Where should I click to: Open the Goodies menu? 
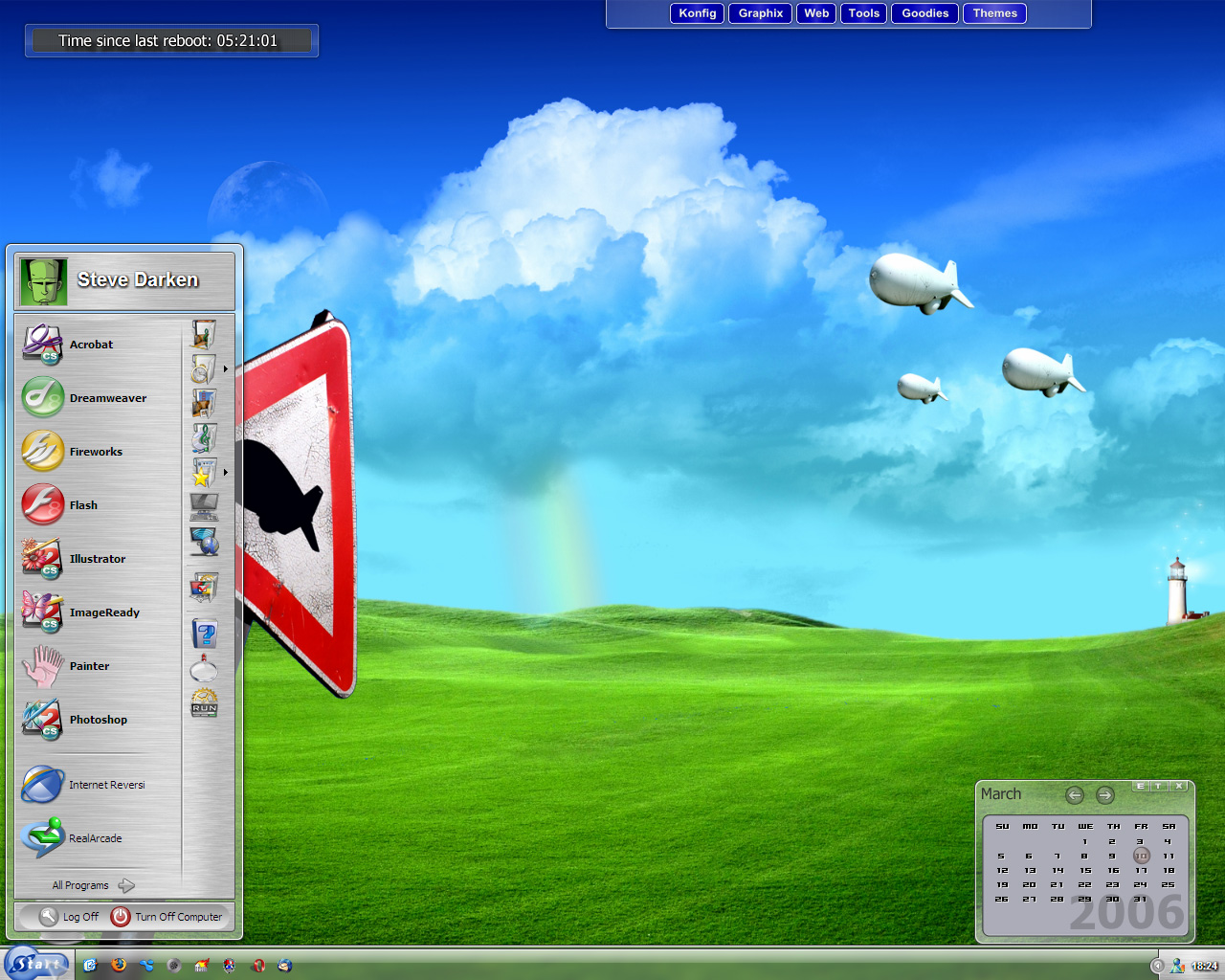(925, 13)
